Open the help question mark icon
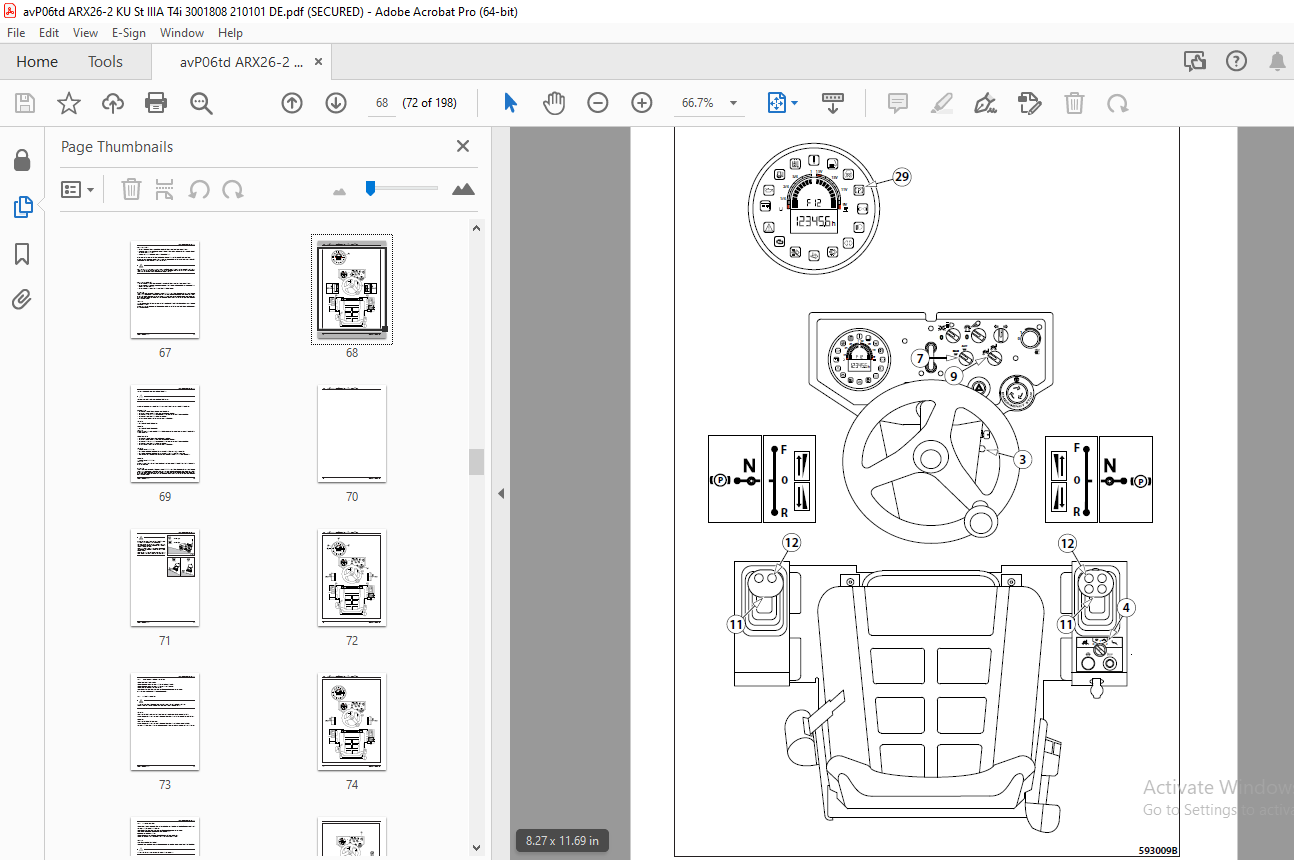This screenshot has width=1294, height=860. point(1237,62)
